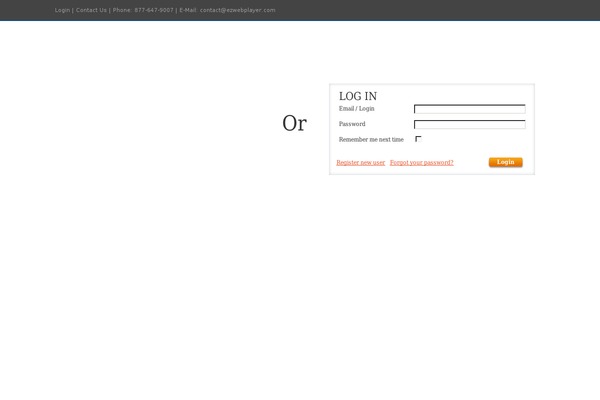The width and height of the screenshot is (600, 400).
Task: Focus the Email / Login input field
Action: (470, 109)
